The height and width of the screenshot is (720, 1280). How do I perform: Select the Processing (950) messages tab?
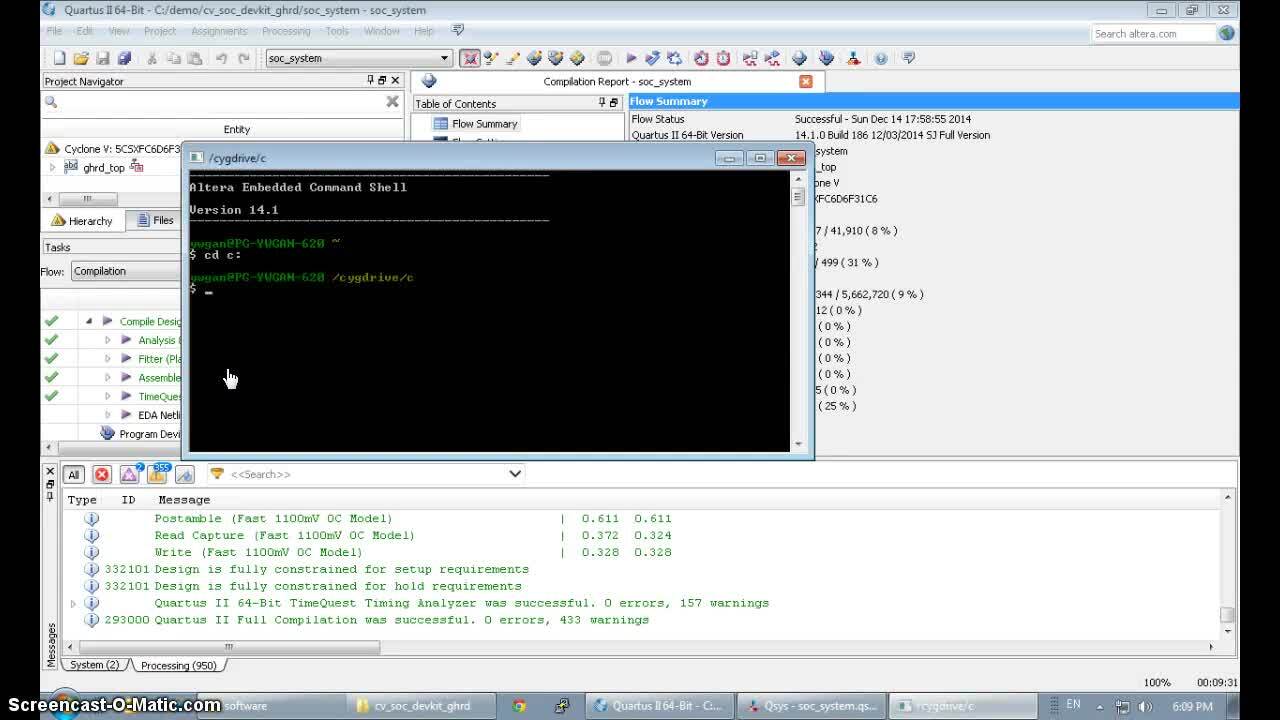pyautogui.click(x=178, y=665)
